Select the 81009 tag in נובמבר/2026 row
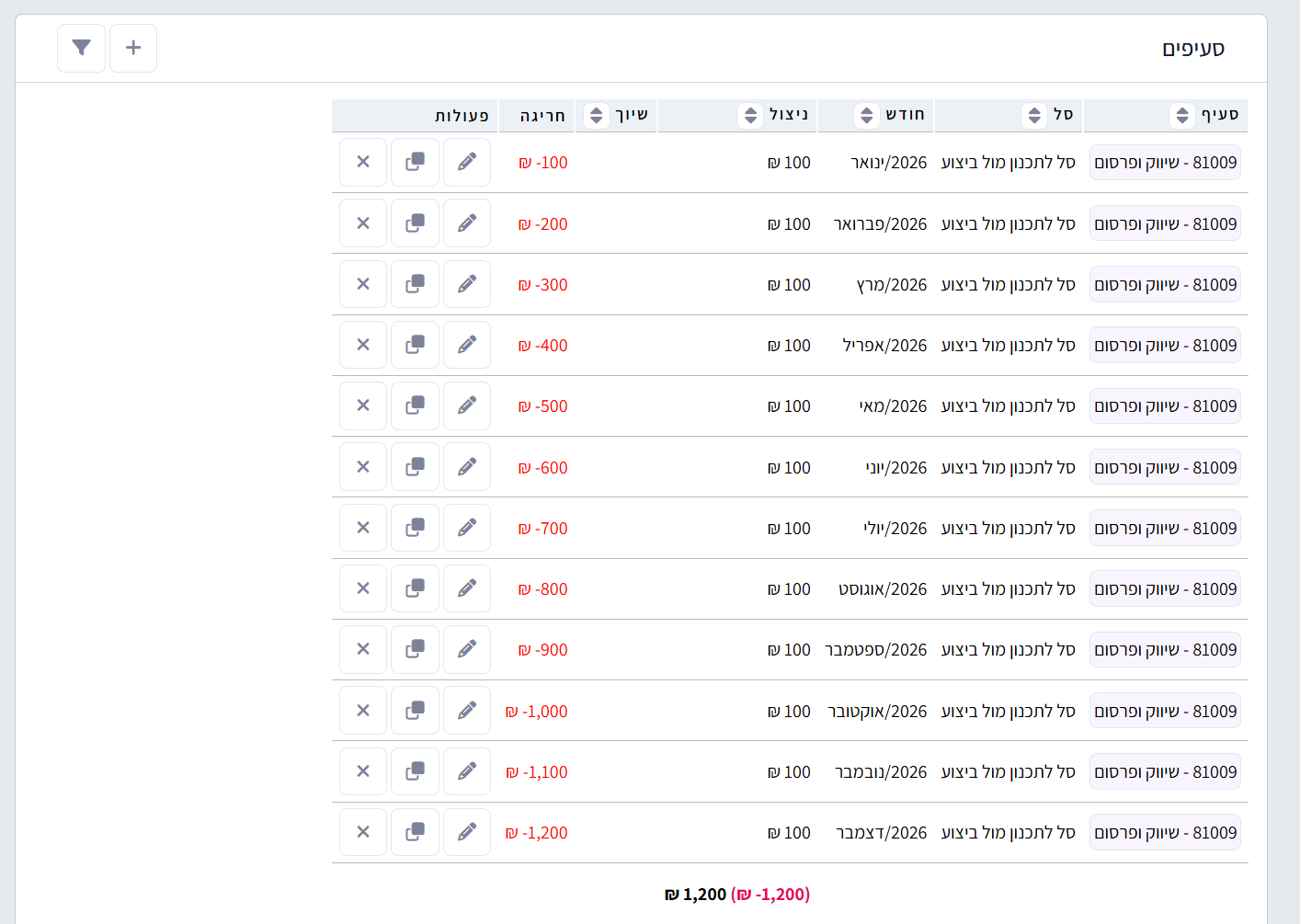Viewport: 1300px width, 924px height. tap(1165, 772)
